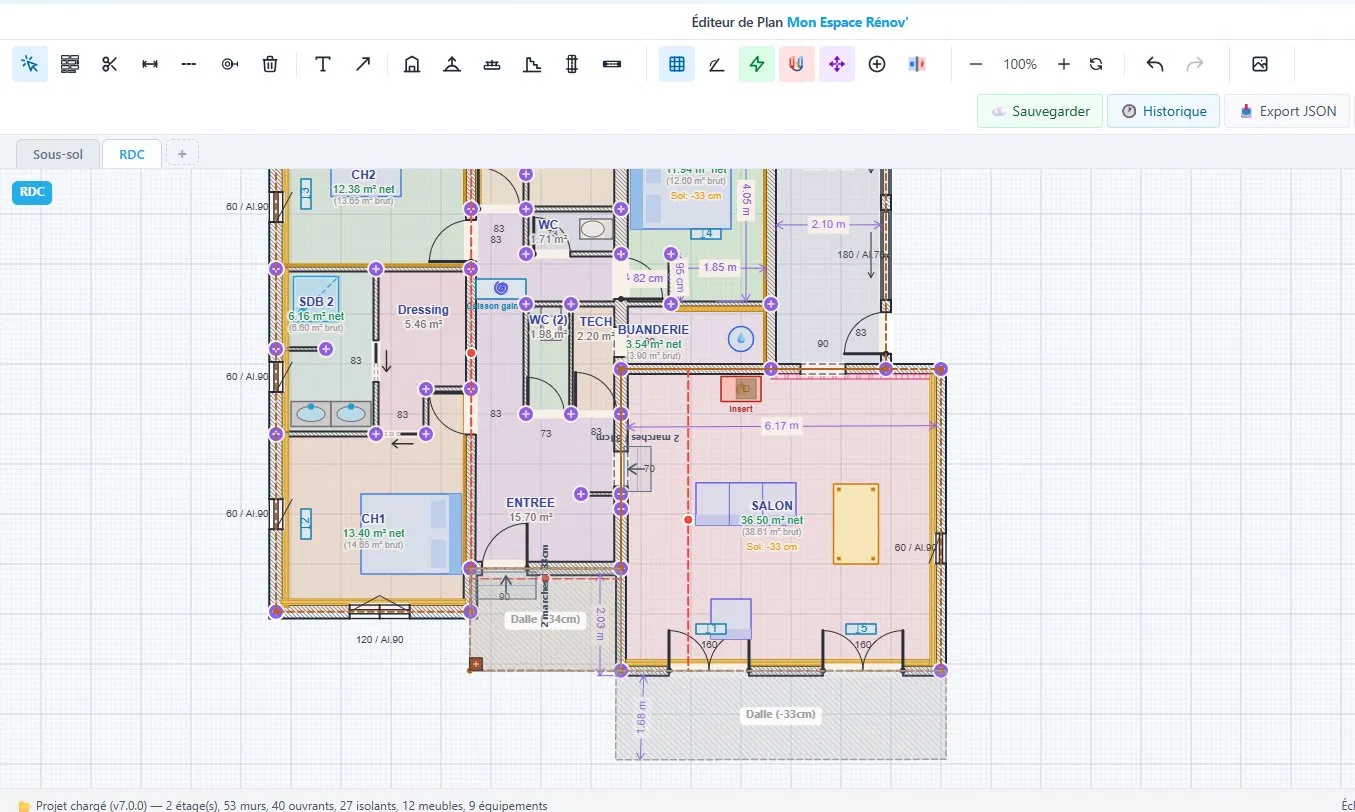Click the trash delete icon
Screen dimensions: 1355x812
point(270,64)
